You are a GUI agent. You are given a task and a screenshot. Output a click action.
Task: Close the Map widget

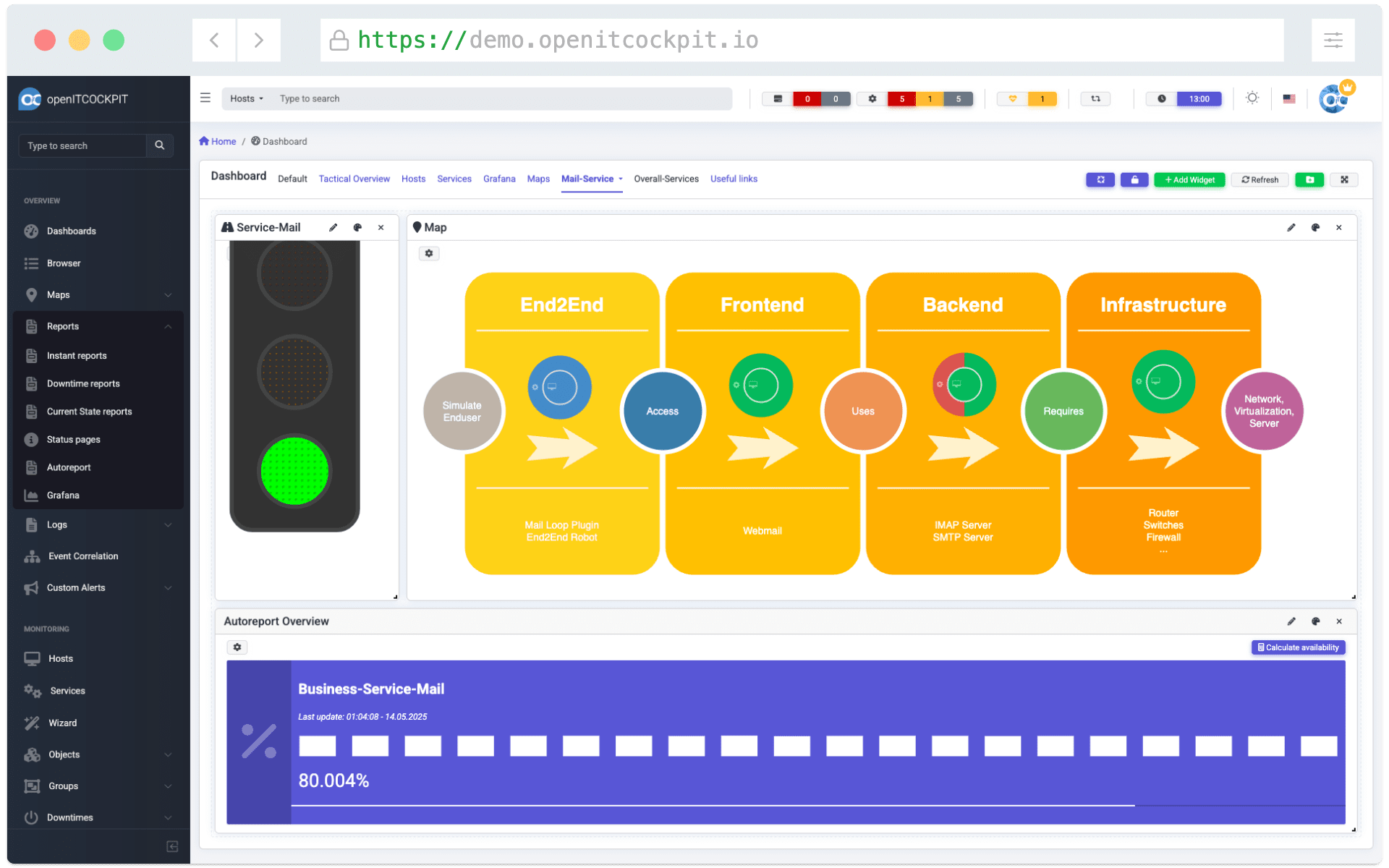(x=1339, y=227)
